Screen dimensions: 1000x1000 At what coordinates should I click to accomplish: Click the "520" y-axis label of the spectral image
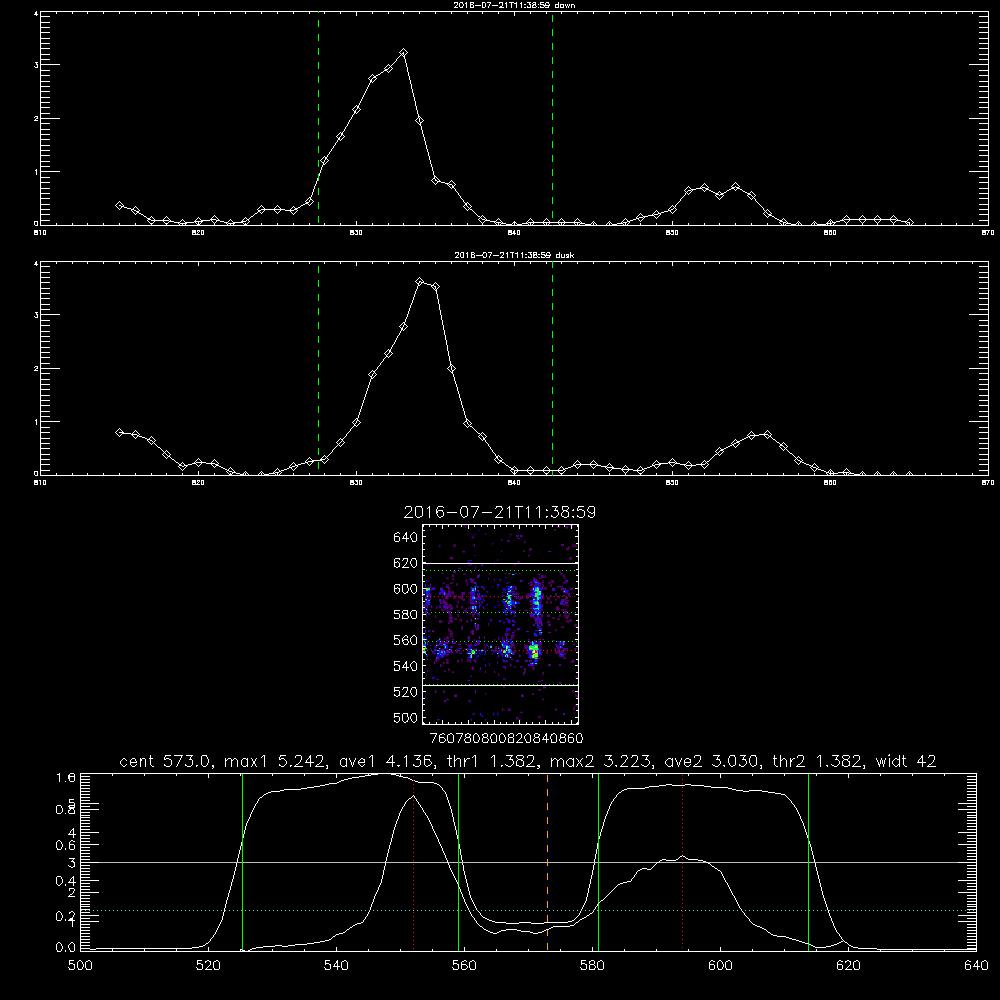(x=406, y=692)
